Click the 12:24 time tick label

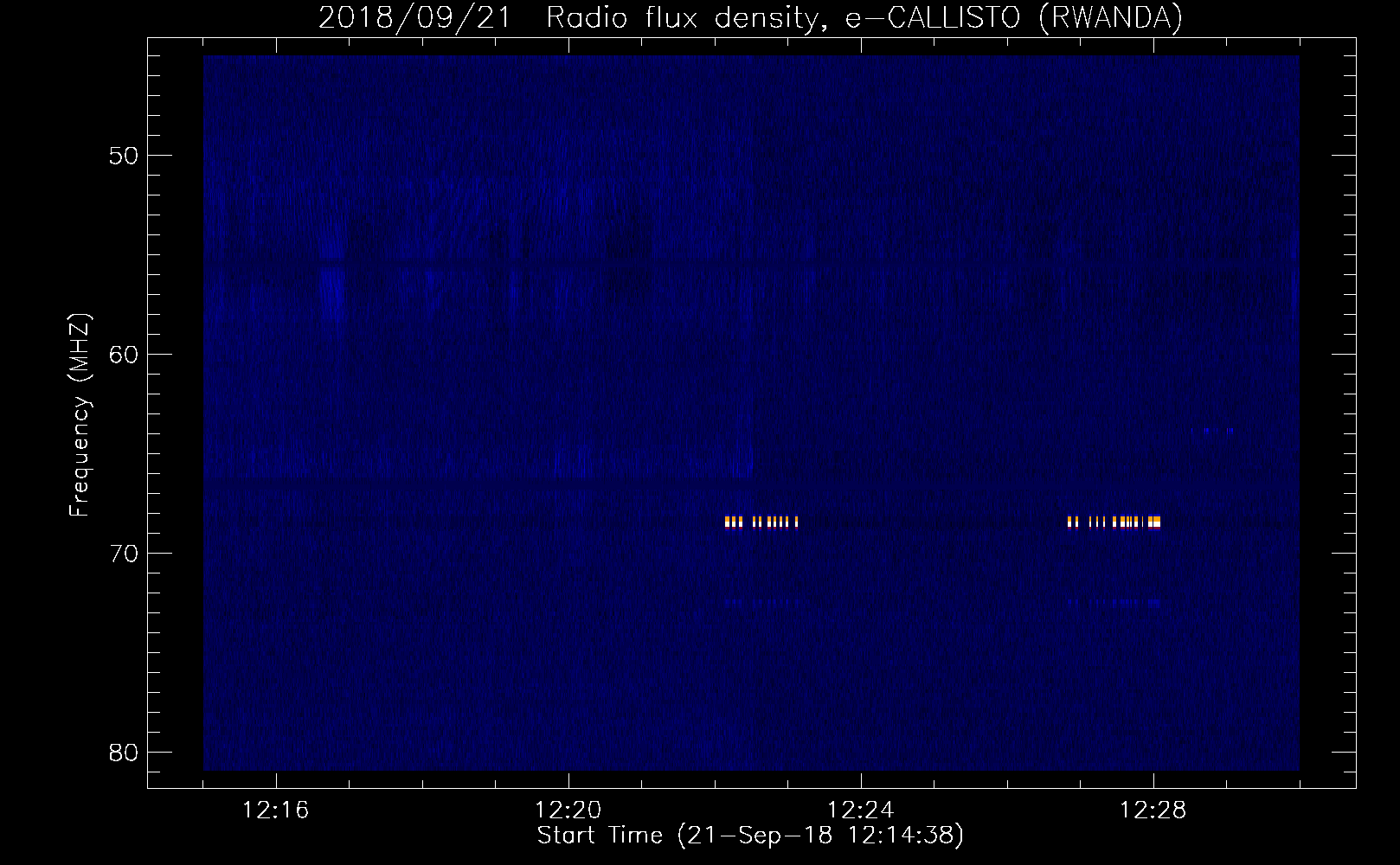861,811
